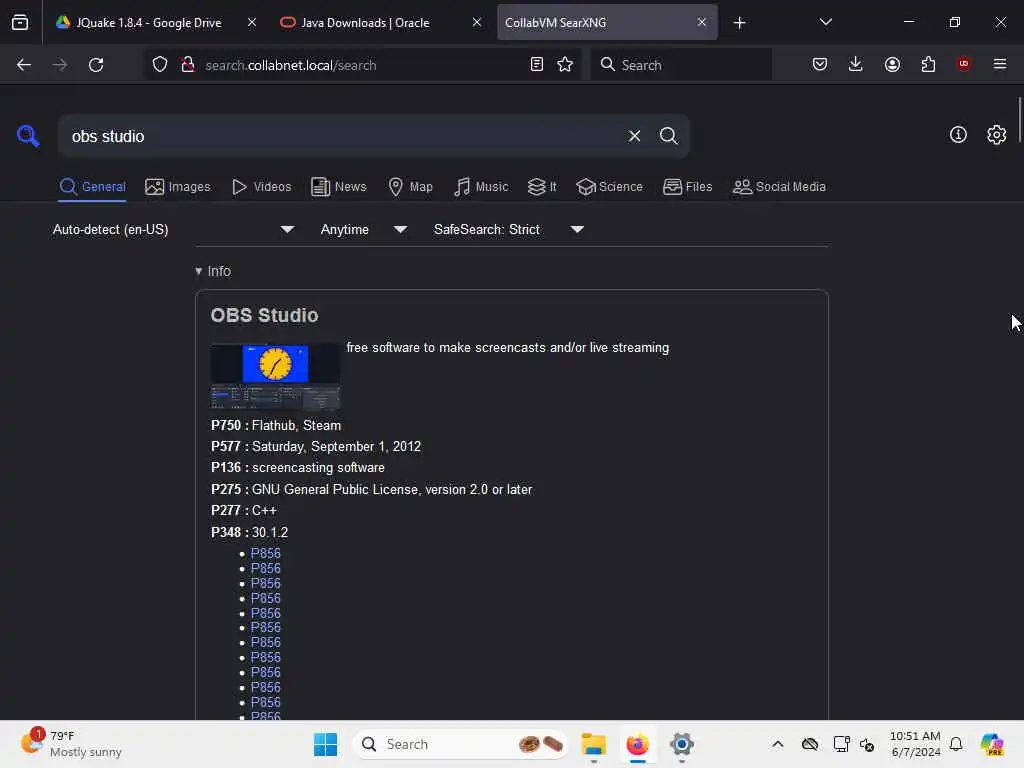Focus the address bar URL field
This screenshot has height=768, width=1024.
click(x=362, y=65)
